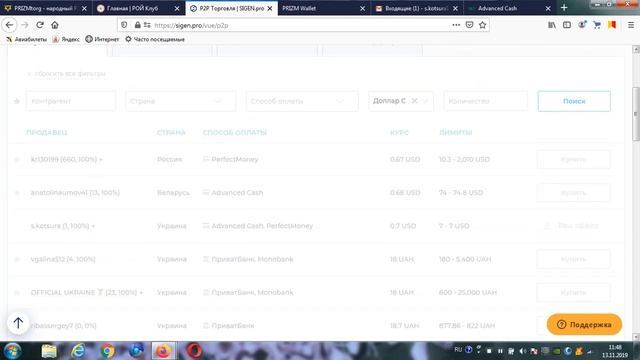Expand the Способ оплаты dropdown
Screen dimensions: 640x360
click(x=302, y=101)
